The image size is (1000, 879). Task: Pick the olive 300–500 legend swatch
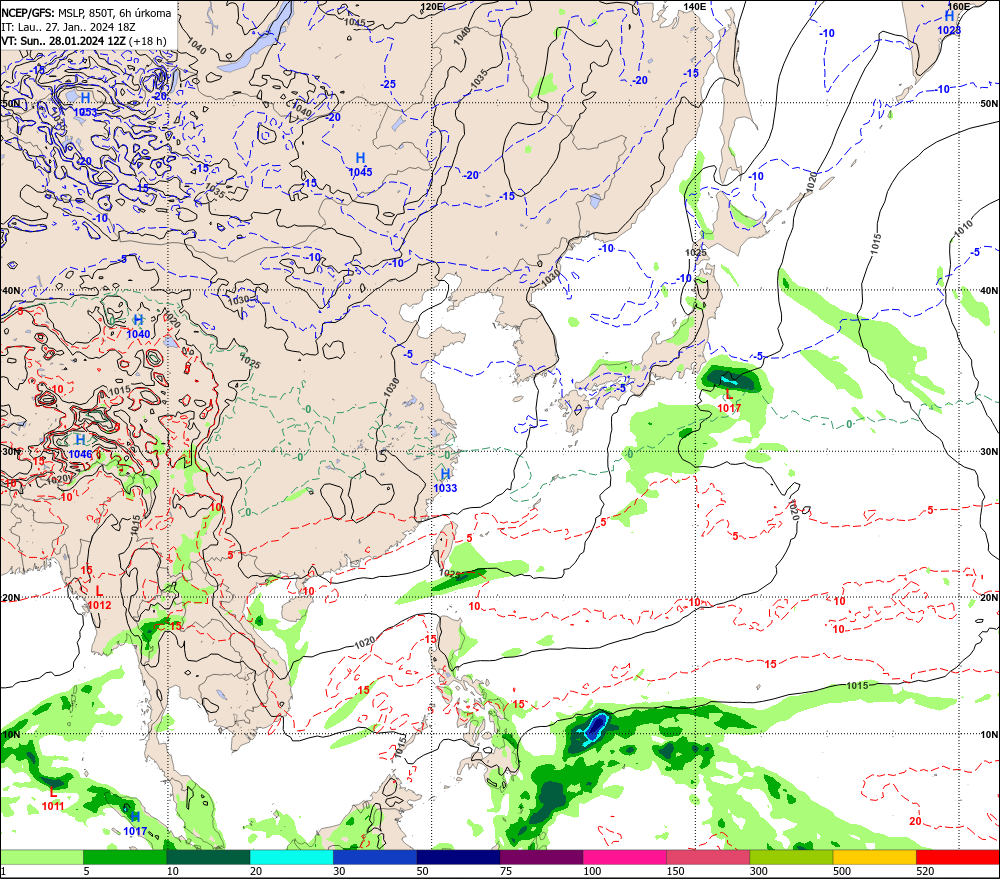(791, 857)
